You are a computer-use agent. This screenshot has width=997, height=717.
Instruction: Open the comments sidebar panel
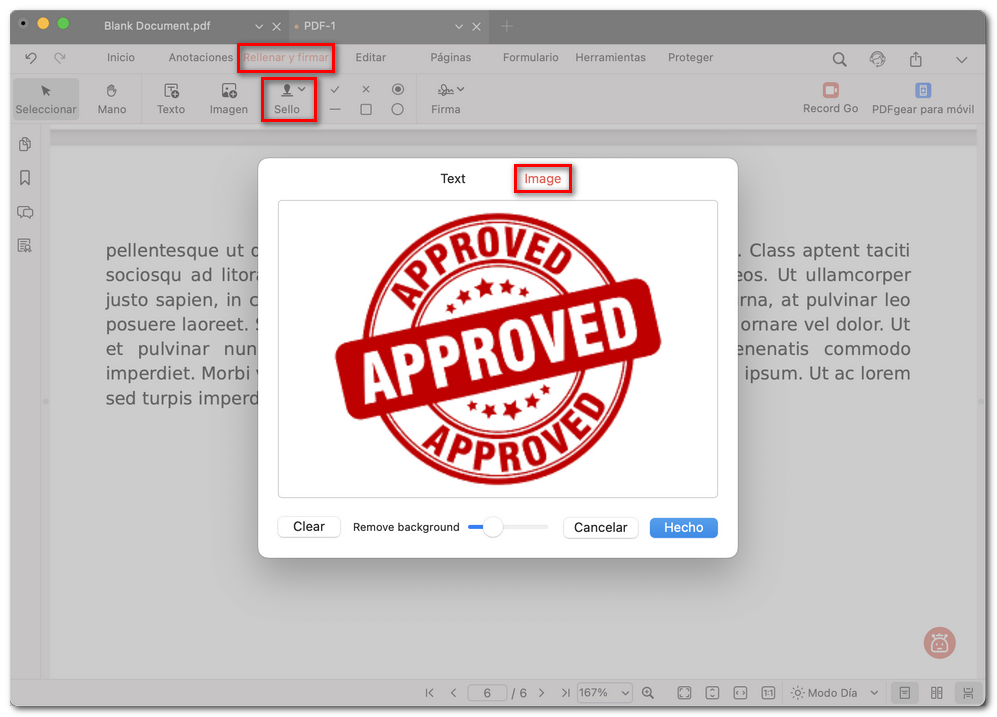tap(25, 212)
